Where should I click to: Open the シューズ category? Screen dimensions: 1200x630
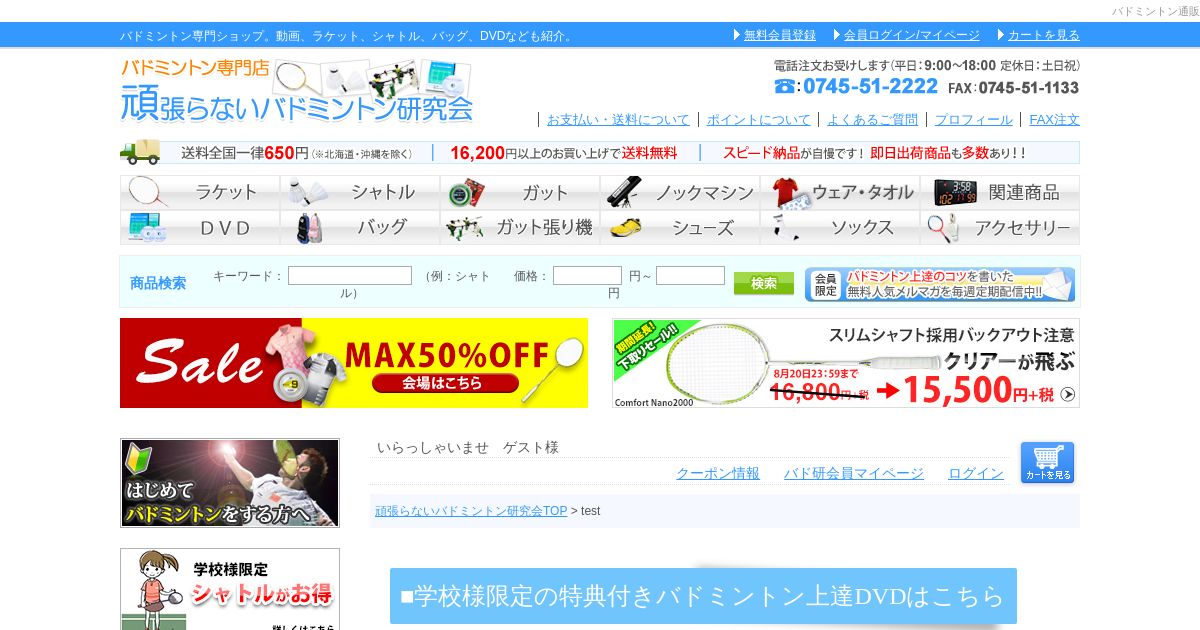pos(680,227)
